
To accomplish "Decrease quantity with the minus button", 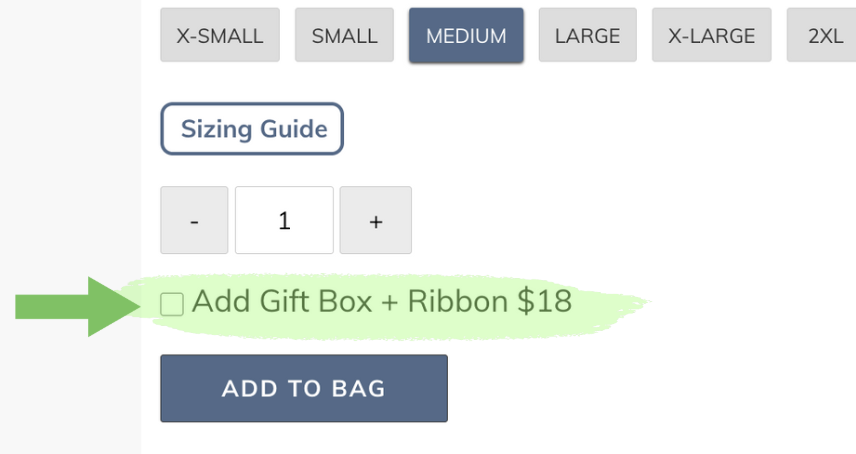I will click(194, 220).
